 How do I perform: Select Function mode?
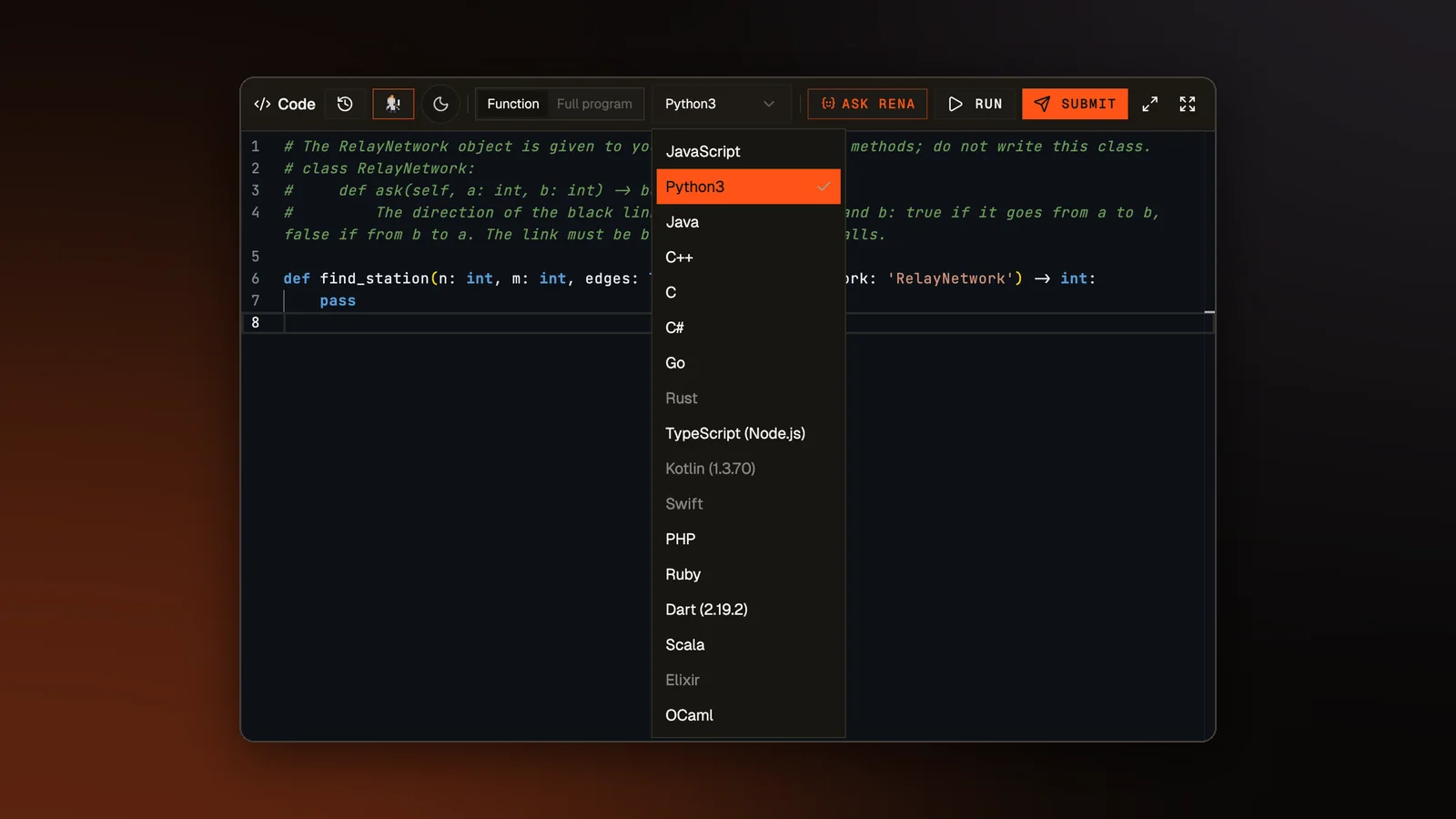pos(513,104)
